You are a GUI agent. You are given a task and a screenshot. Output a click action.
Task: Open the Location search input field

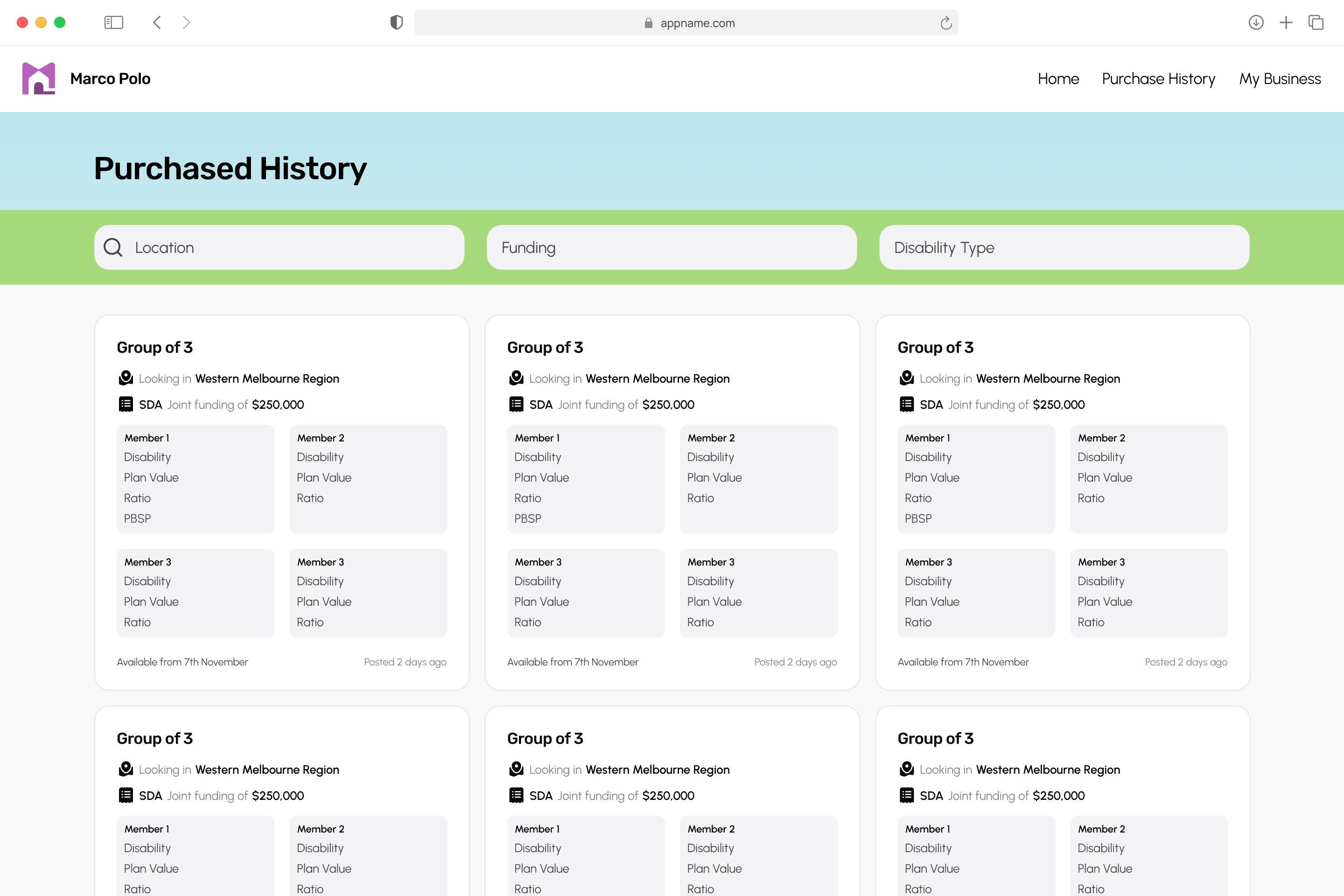[x=279, y=247]
